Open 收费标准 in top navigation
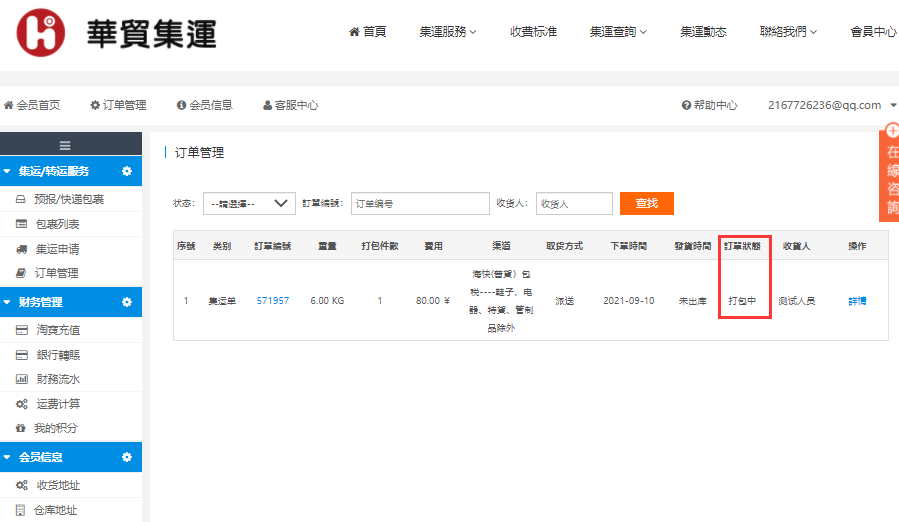Viewport: 899px width, 522px height. point(533,32)
